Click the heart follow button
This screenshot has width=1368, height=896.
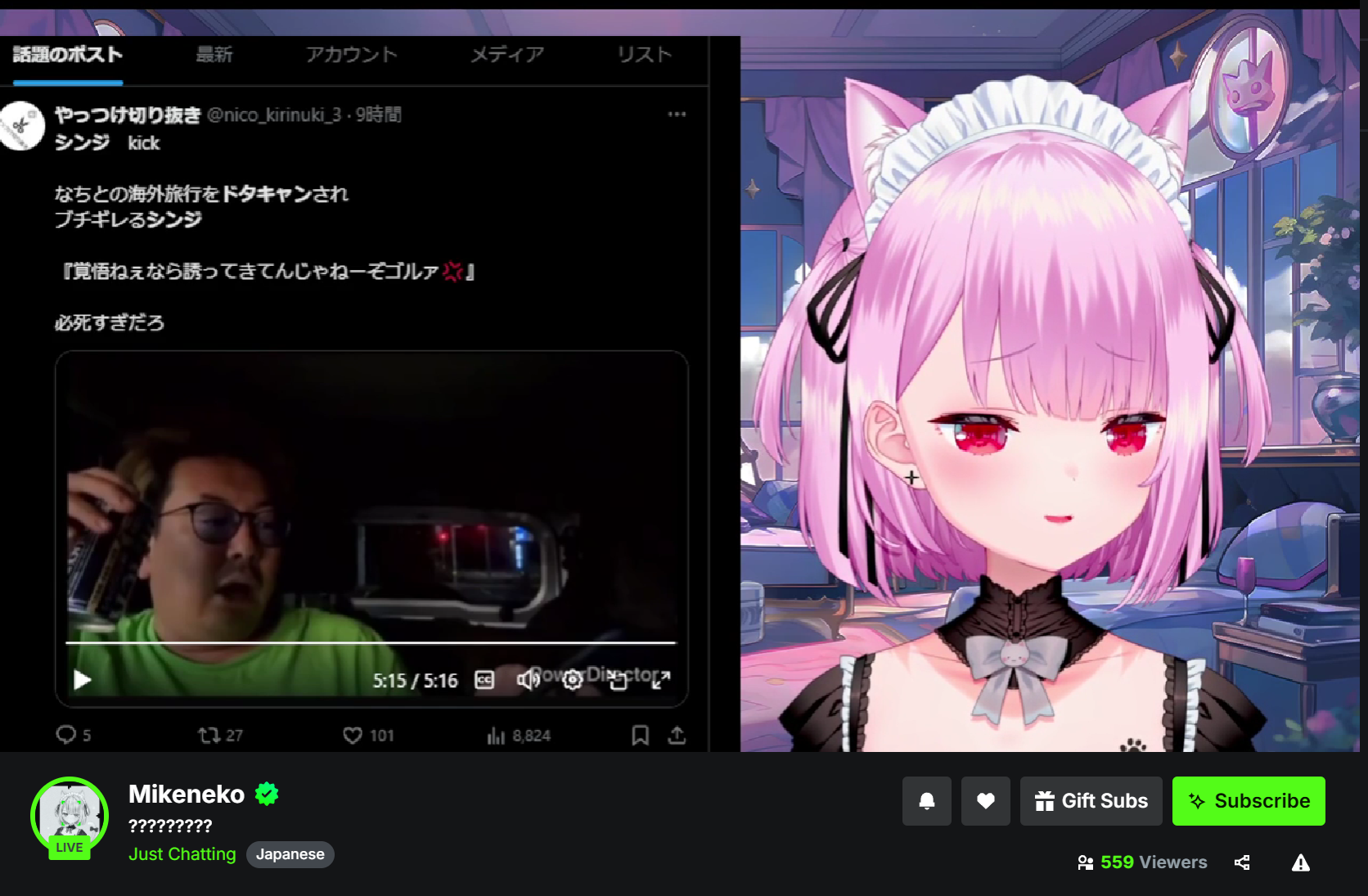[x=985, y=800]
